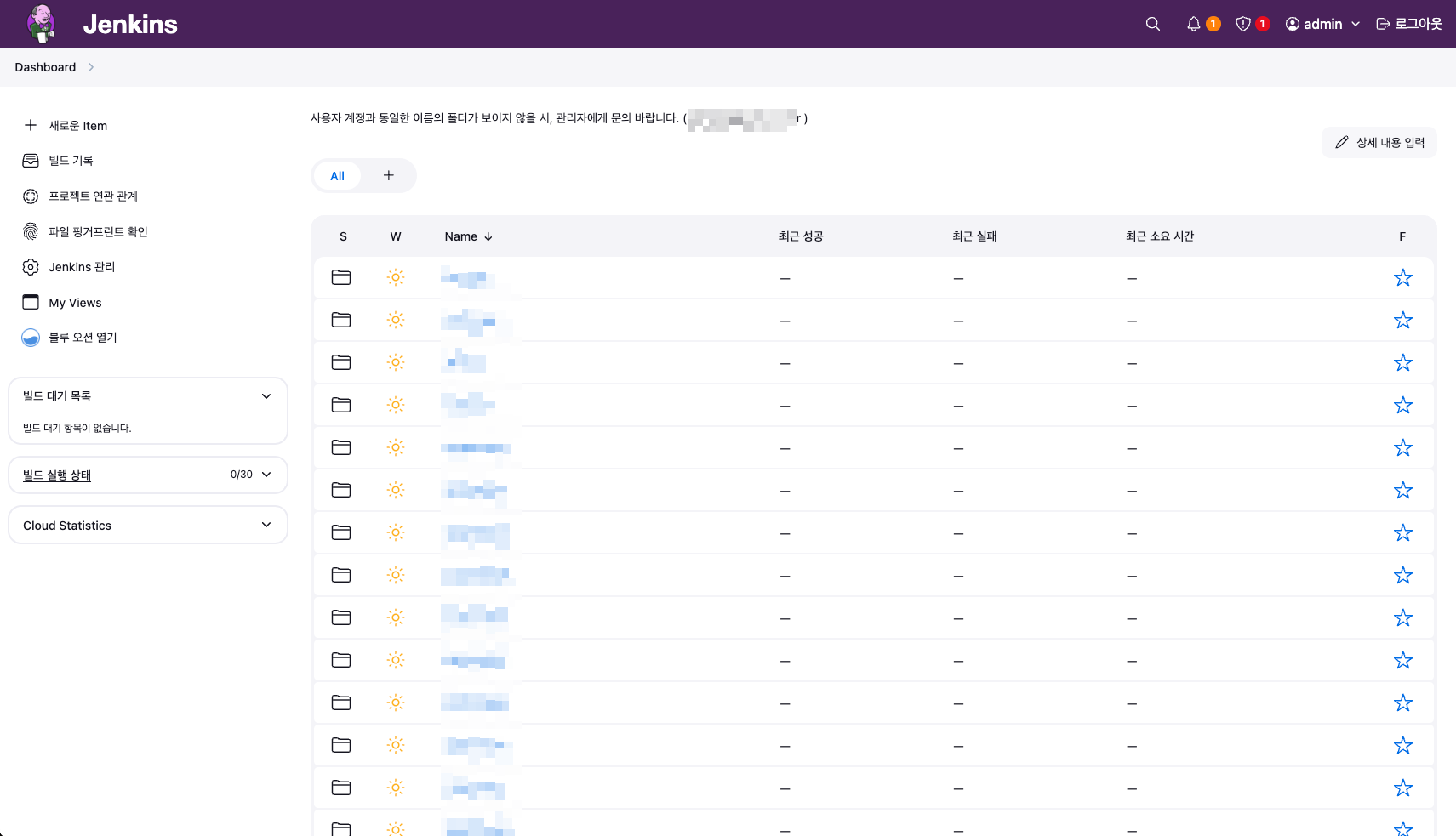The width and height of the screenshot is (1456, 836).
Task: Click first row sunny weather icon
Action: (396, 277)
